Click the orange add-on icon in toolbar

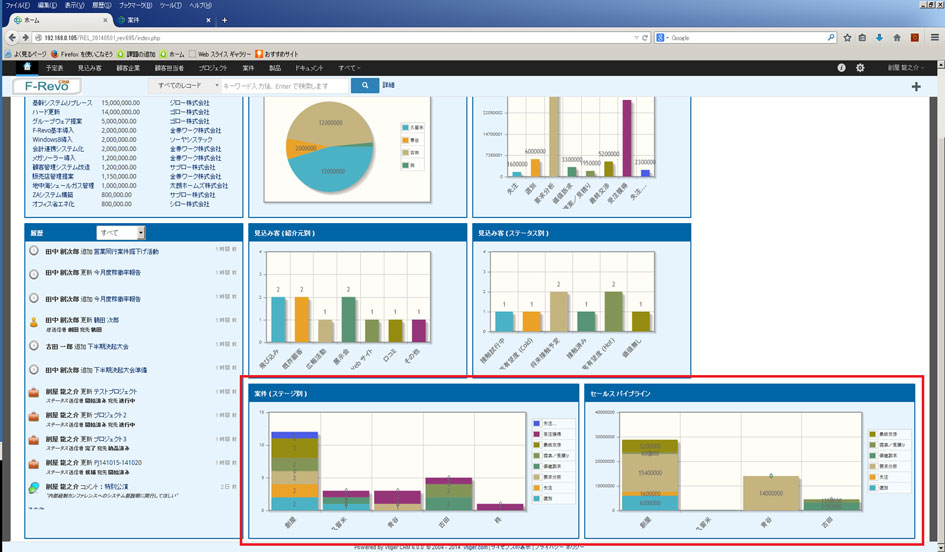[914, 37]
